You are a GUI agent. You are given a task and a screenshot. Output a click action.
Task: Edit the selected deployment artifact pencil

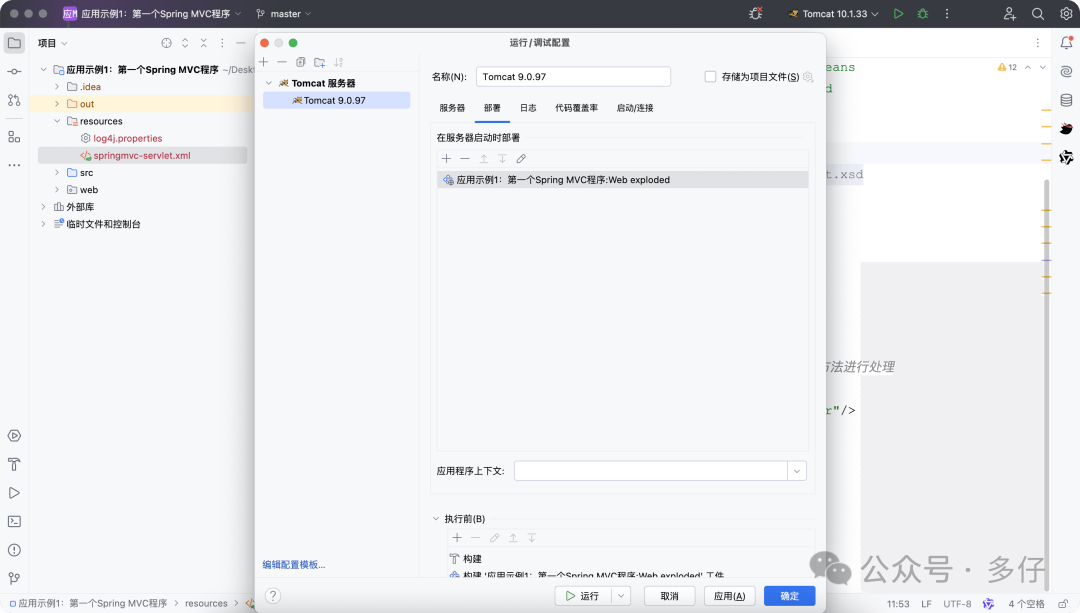point(521,158)
